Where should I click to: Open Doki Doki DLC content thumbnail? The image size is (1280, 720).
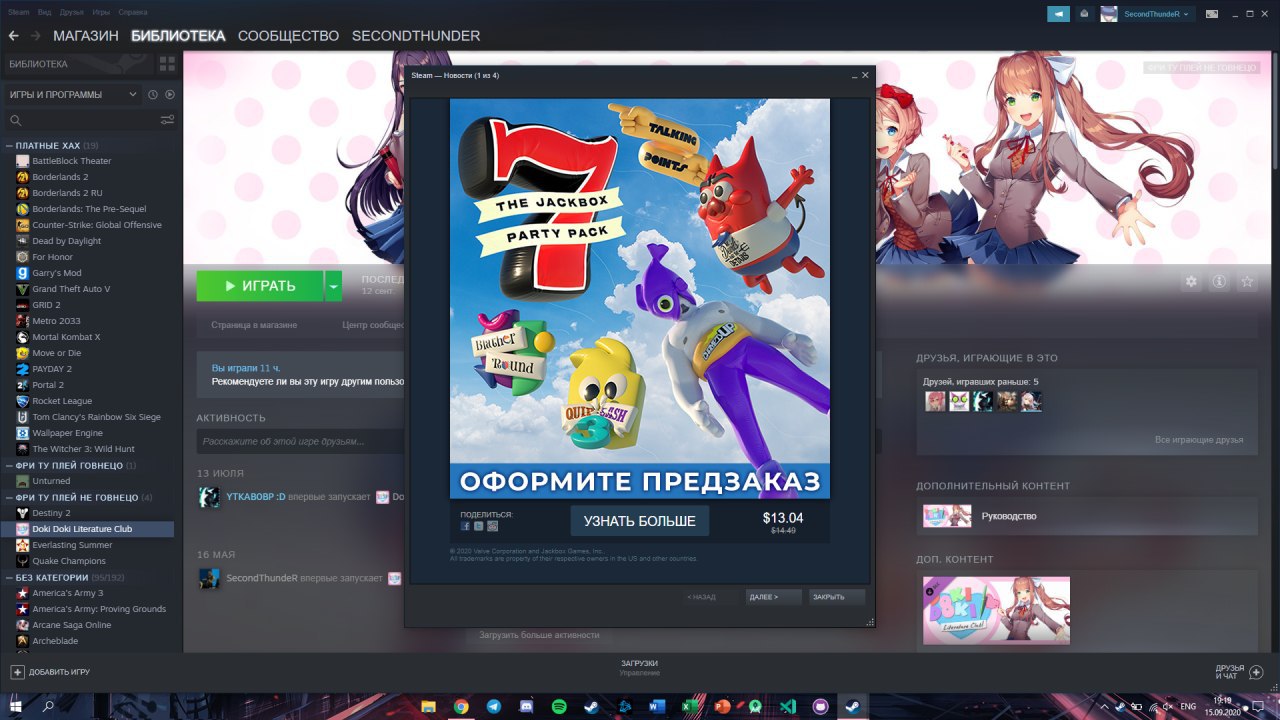coord(996,610)
